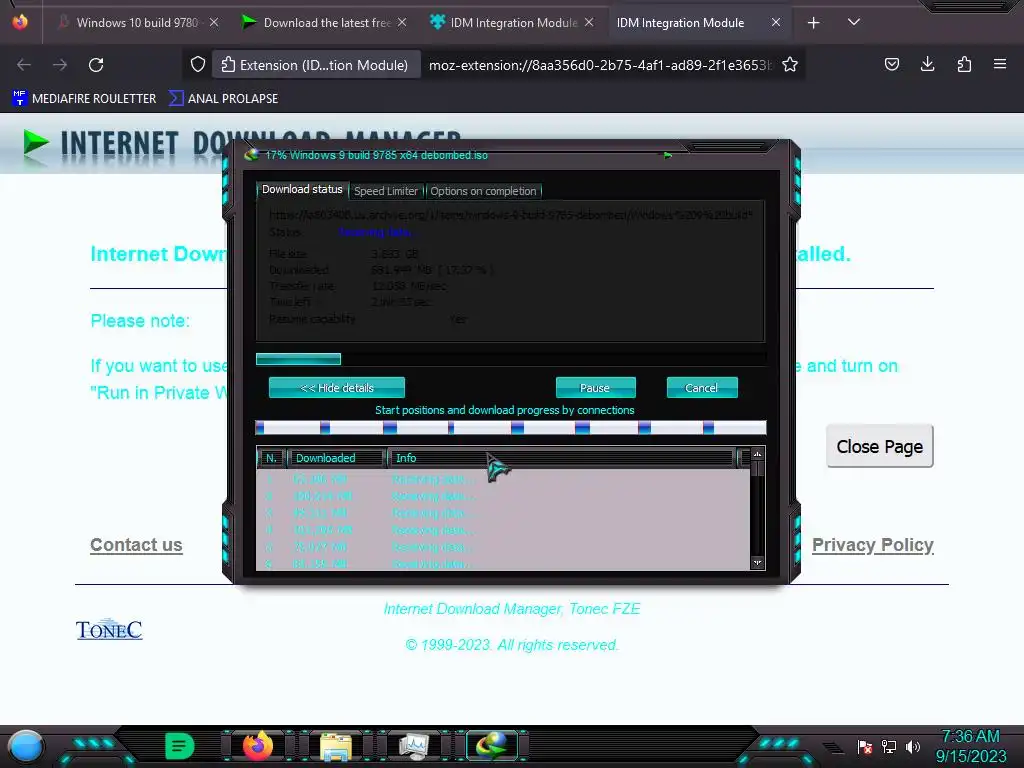Click the Internet Download Manager taskbar icon

tap(492, 746)
